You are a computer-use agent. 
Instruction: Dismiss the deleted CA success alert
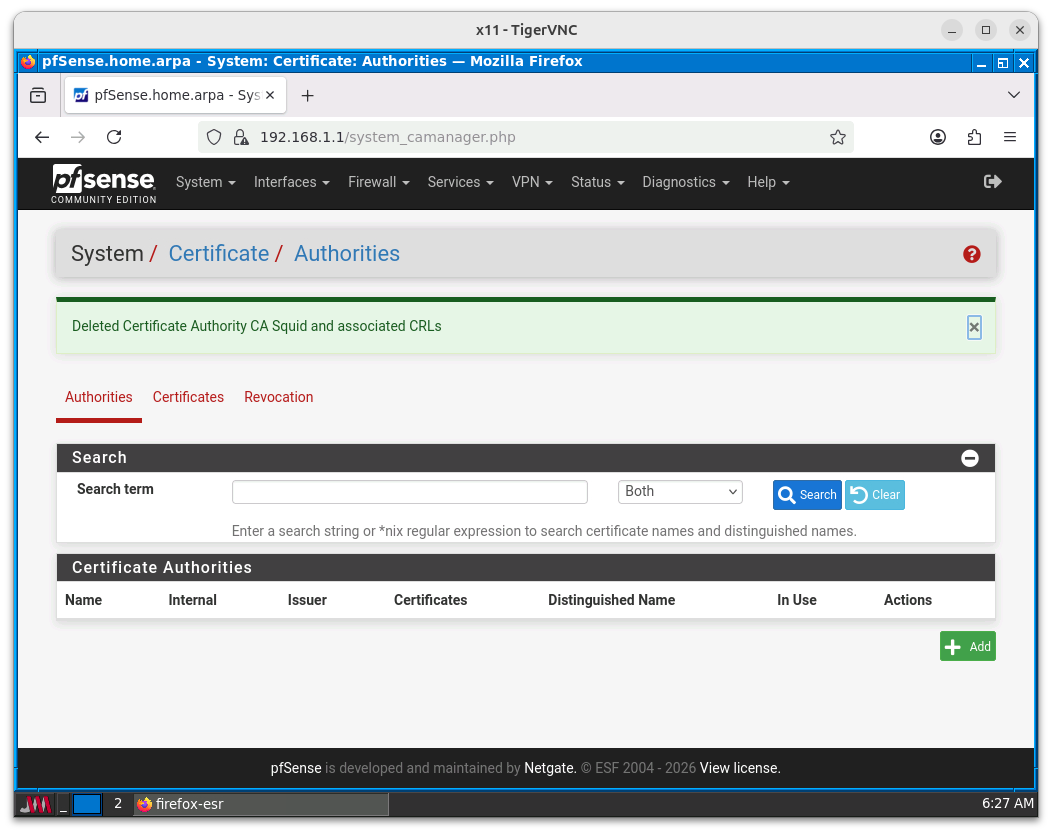974,327
